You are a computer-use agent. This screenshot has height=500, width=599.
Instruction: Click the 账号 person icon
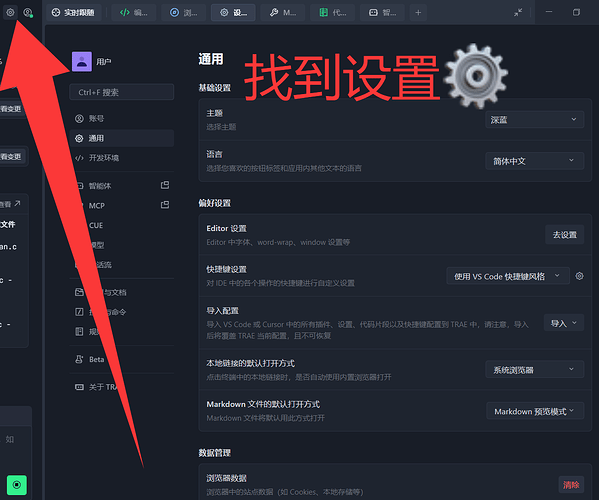pos(79,118)
